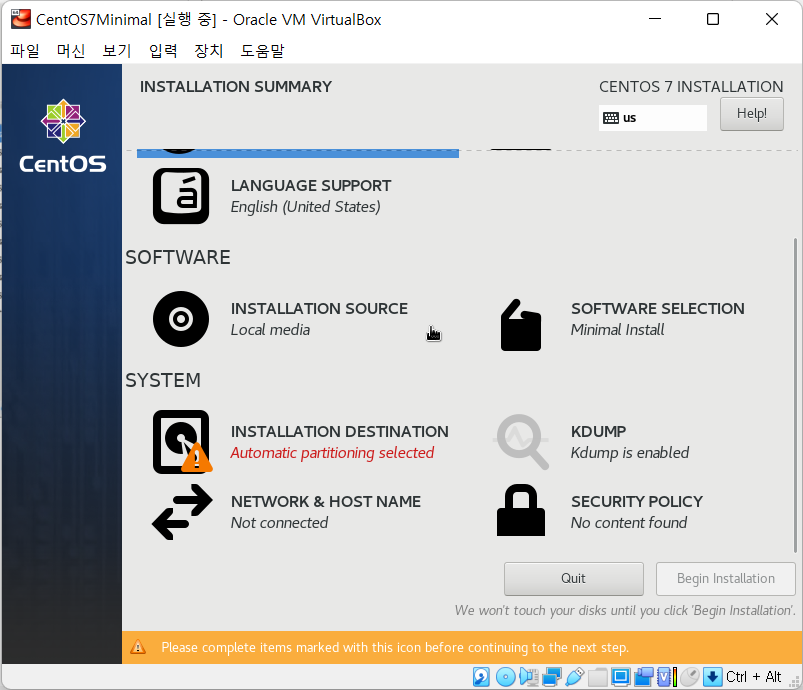Click warning icon in orange notification bar
This screenshot has height=690, width=803.
click(x=138, y=647)
